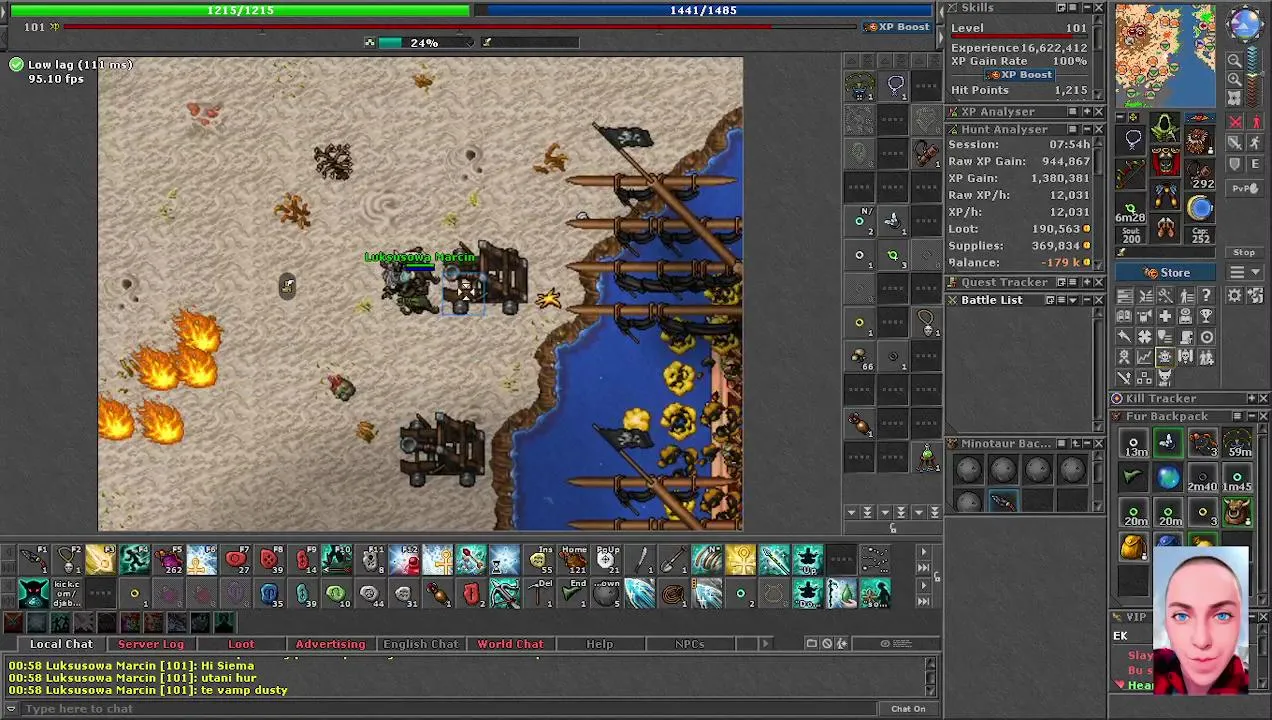Screen dimensions: 1272x720
Task: Click the chat mode arrow beside input
Action: (x=12, y=709)
